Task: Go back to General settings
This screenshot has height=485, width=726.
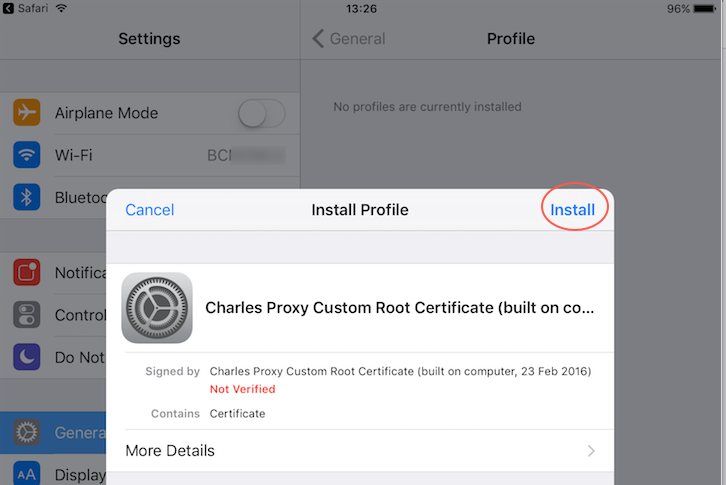Action: 350,39
